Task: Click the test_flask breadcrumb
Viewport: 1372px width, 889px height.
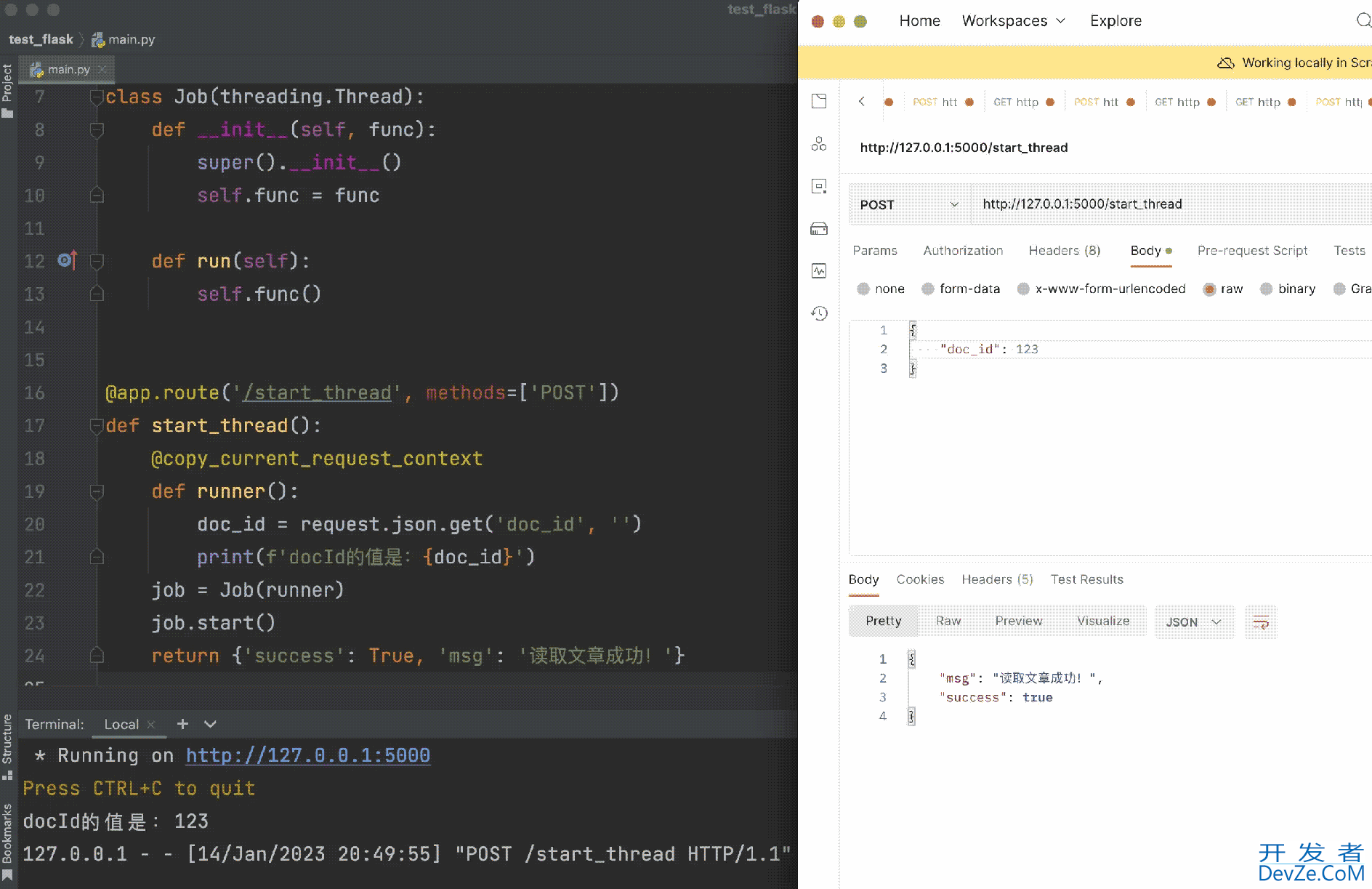Action: click(x=41, y=39)
